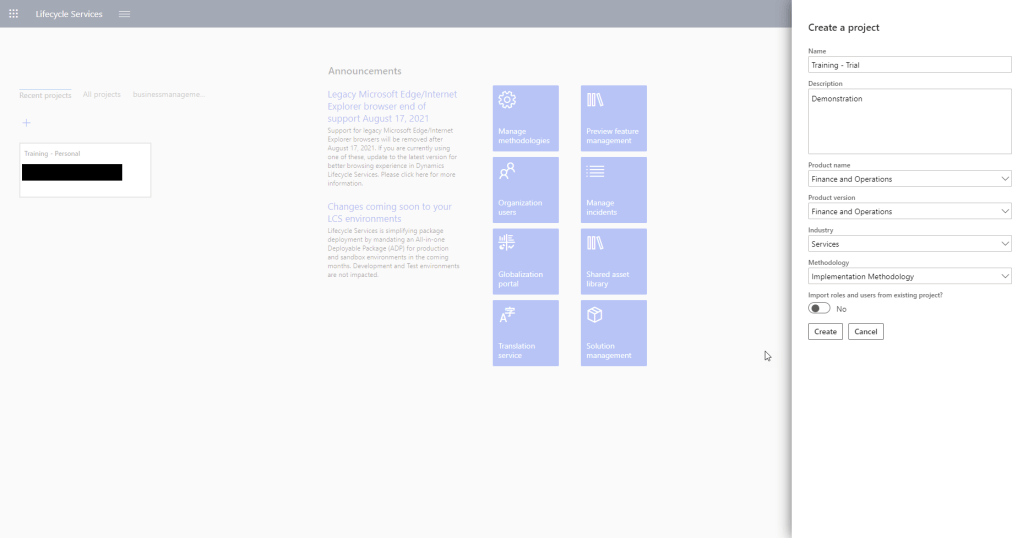This screenshot has width=1023, height=538.
Task: Open the Manage methodologies tile
Action: pos(525,118)
